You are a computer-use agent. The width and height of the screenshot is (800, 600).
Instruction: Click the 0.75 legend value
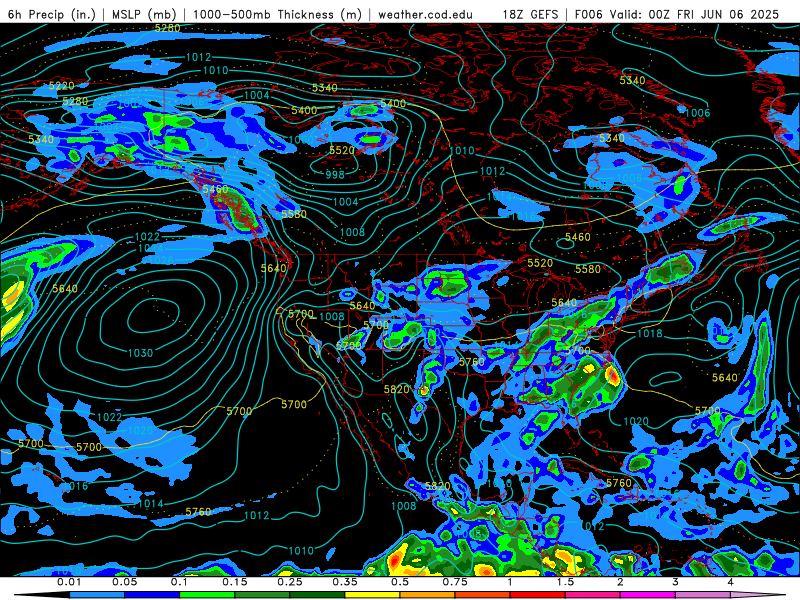click(455, 582)
